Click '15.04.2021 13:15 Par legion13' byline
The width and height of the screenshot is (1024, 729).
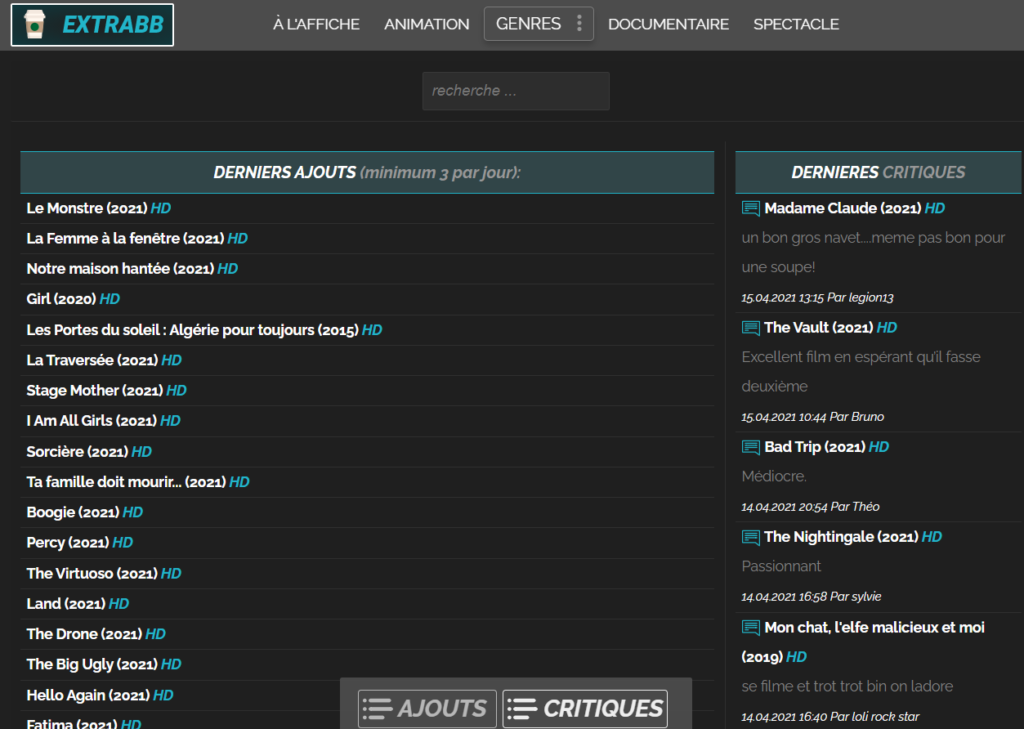817,298
